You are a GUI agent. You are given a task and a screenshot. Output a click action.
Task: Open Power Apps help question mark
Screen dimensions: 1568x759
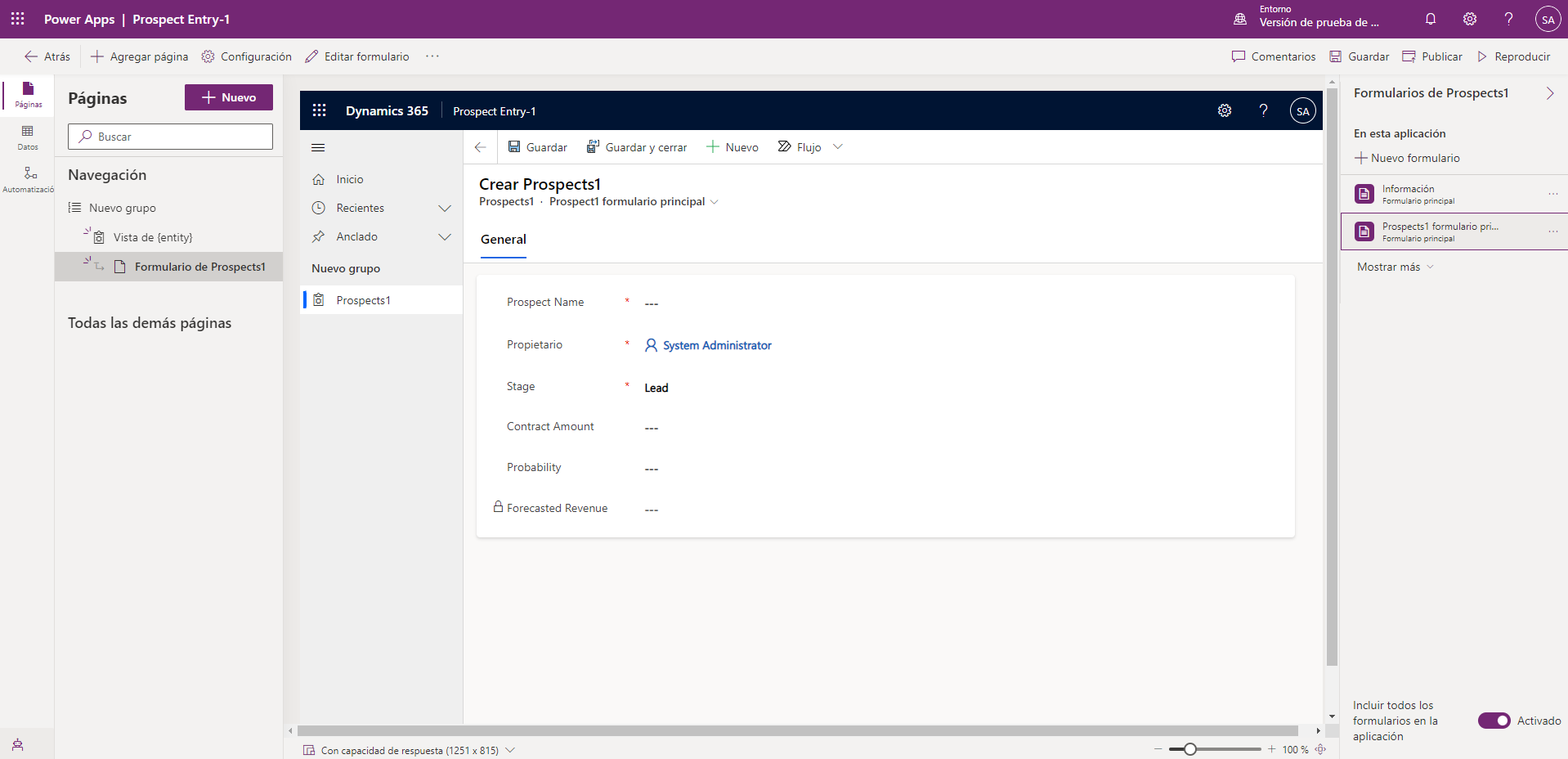pyautogui.click(x=1508, y=19)
